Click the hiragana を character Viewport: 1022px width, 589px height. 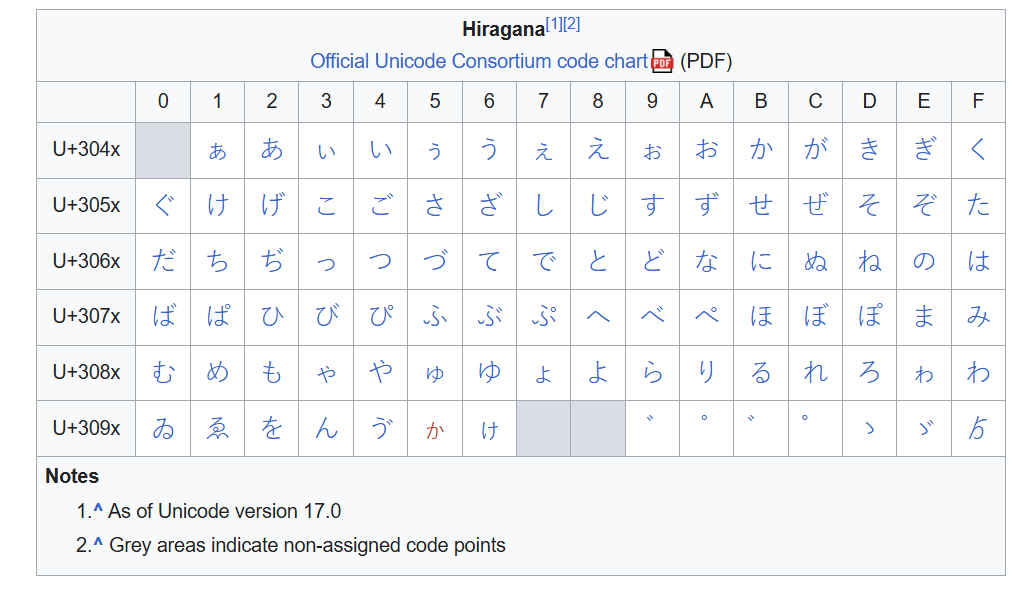[x=272, y=429]
